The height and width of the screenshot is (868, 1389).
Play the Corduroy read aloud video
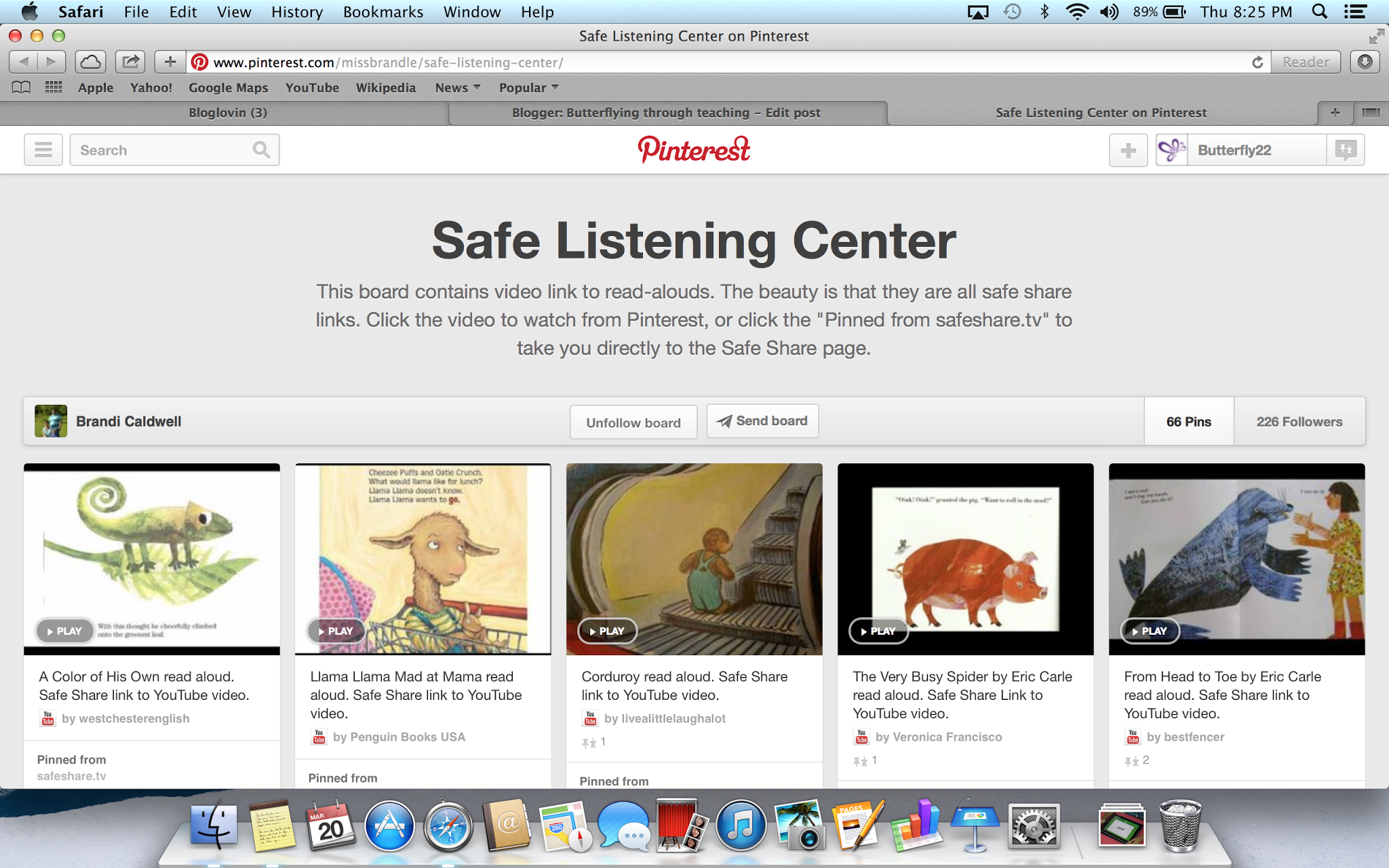click(x=607, y=631)
